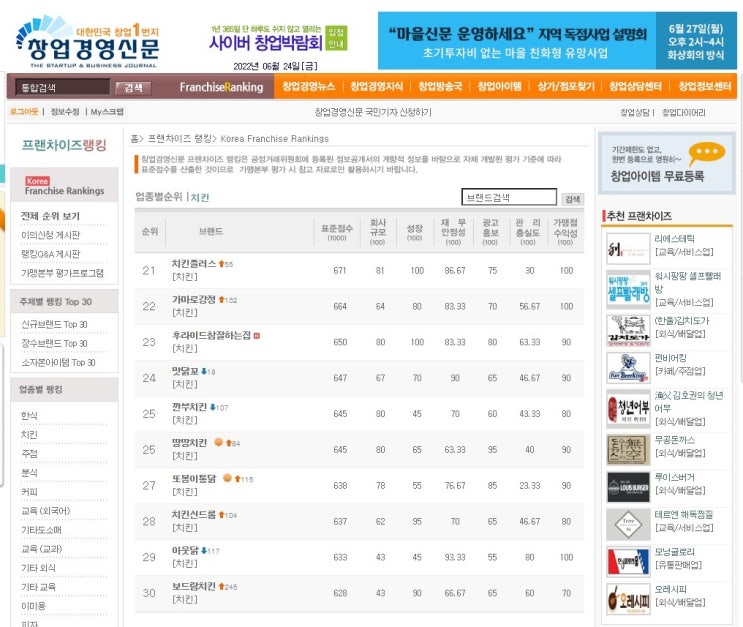Click the 검색 button next to 브랜드검색
Screen dimensions: 743x627
pyautogui.click(x=572, y=199)
